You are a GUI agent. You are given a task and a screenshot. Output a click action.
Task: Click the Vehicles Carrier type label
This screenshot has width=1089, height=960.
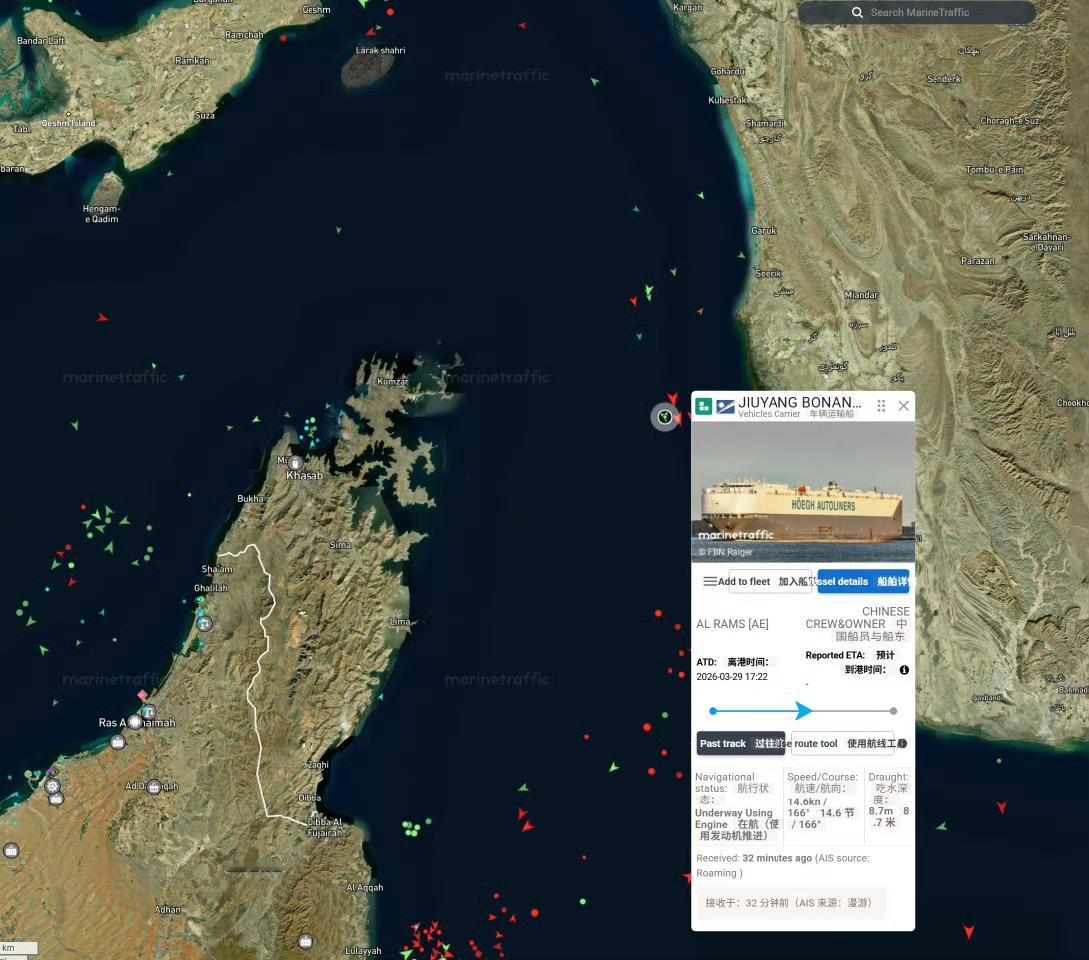tap(769, 414)
